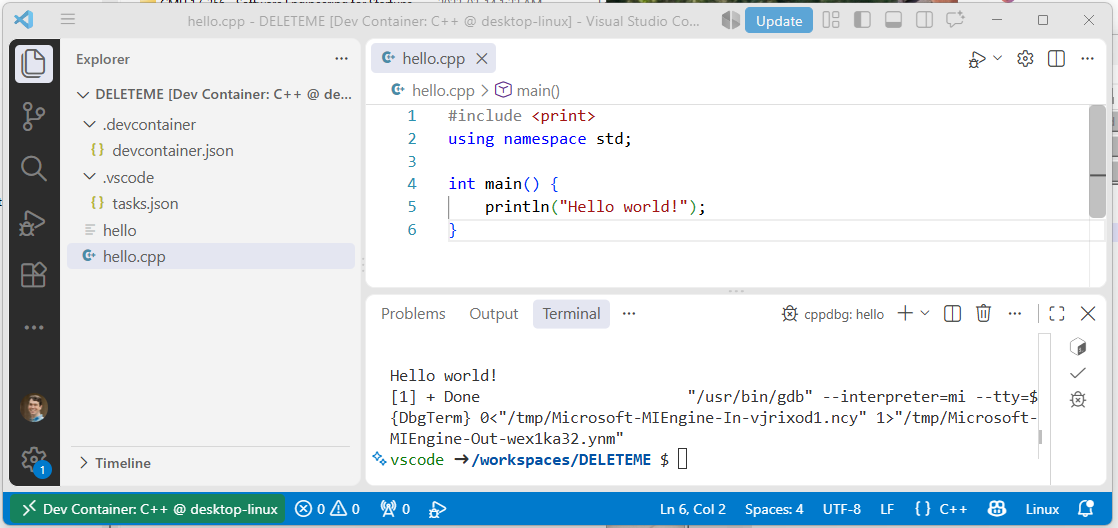Screen dimensions: 1118x528
Task: Open the Extensions view
Action: pyautogui.click(x=34, y=275)
